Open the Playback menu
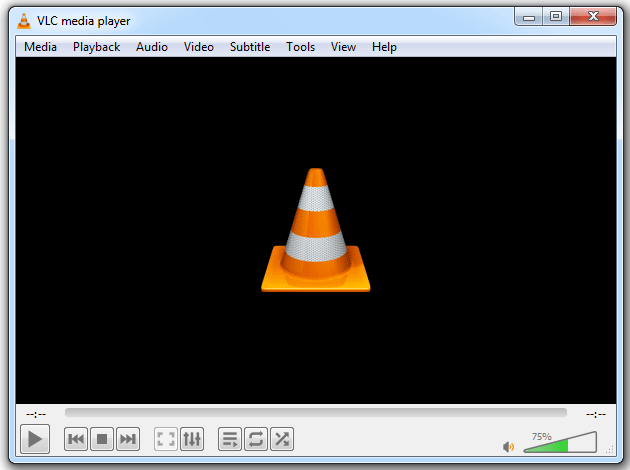Screen dimensions: 630x470 click(x=96, y=47)
